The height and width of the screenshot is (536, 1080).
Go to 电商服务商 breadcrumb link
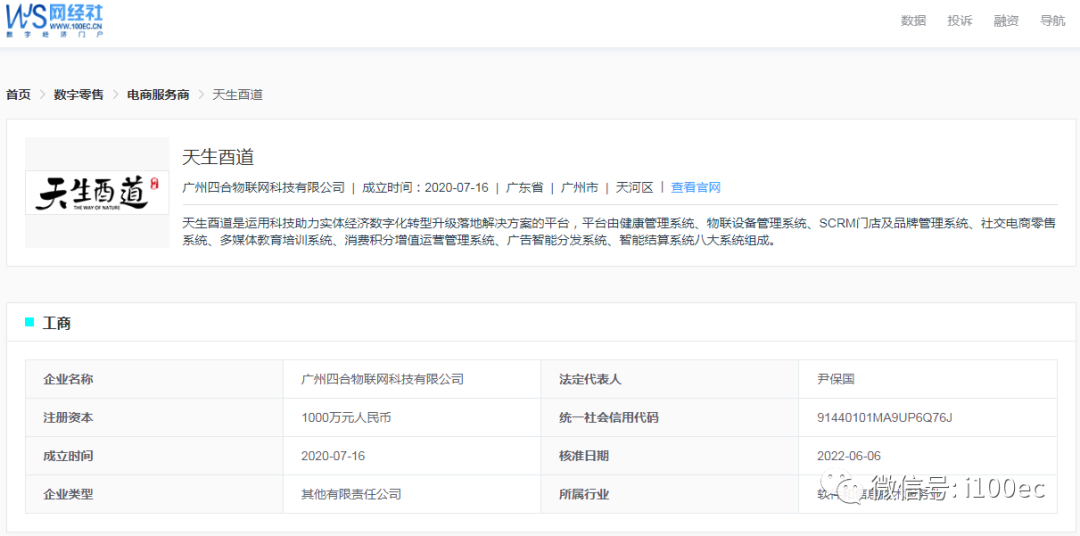[x=158, y=95]
